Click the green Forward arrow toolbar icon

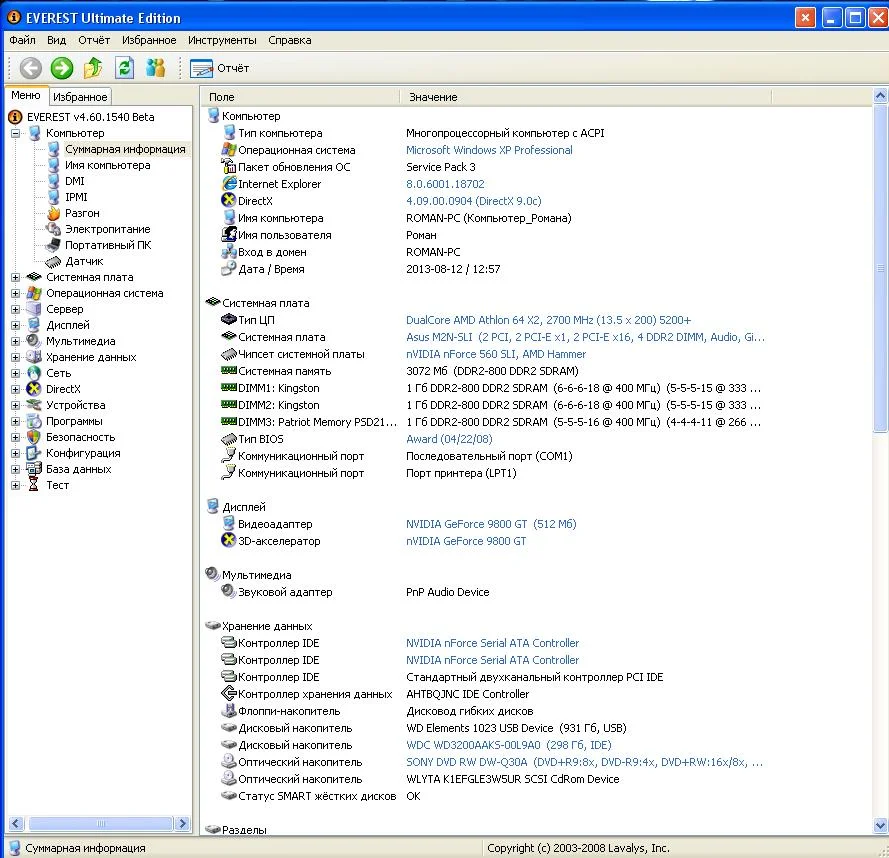point(62,68)
